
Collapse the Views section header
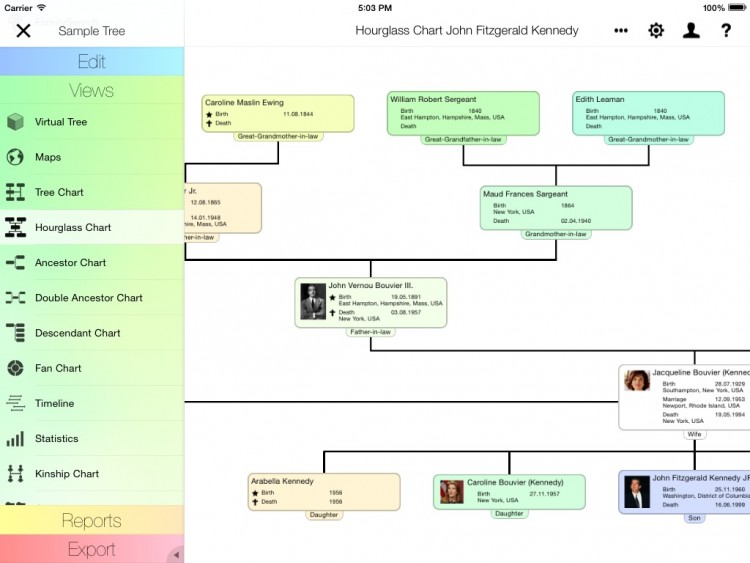pyautogui.click(x=92, y=90)
